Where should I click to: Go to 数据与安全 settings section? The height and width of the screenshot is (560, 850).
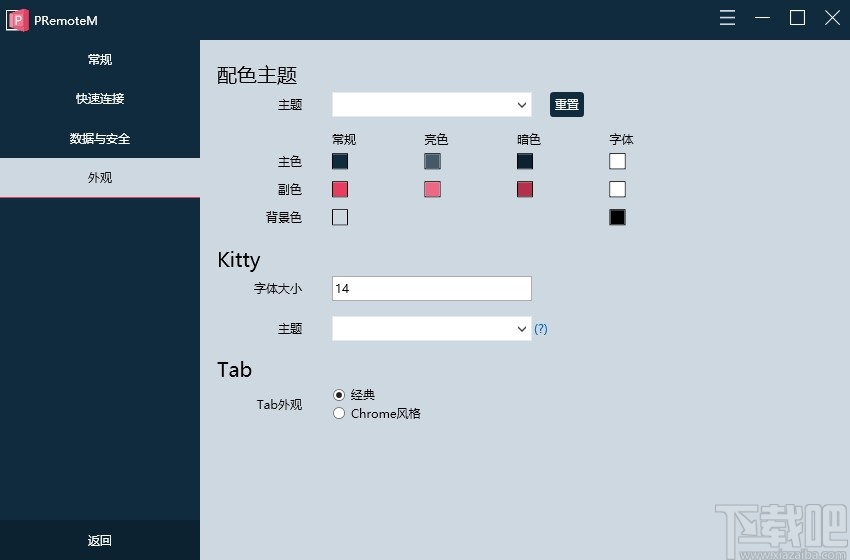point(100,138)
